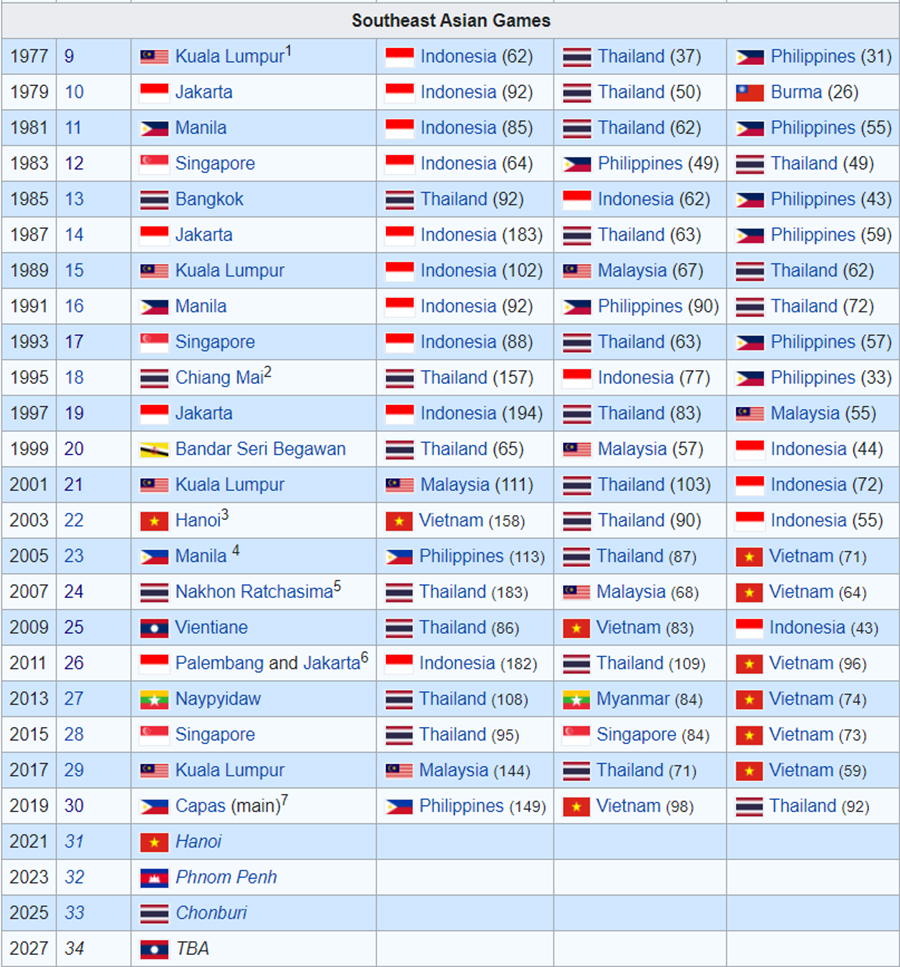Open edition number 9 link
Screen dimensions: 900x967
pos(69,57)
